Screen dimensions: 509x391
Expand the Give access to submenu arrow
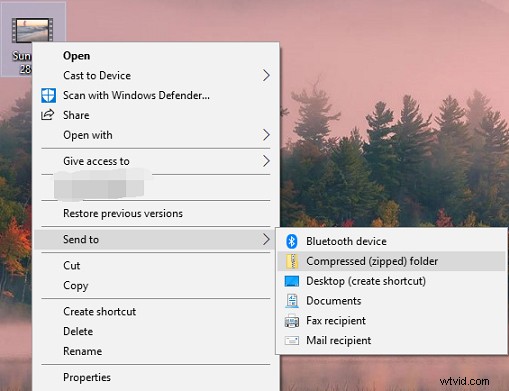click(266, 161)
